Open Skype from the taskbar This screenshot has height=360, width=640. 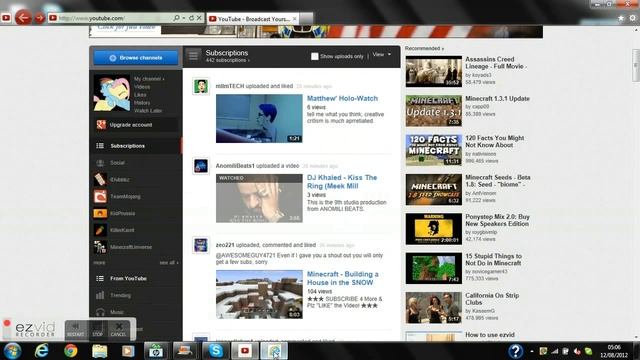(215, 351)
